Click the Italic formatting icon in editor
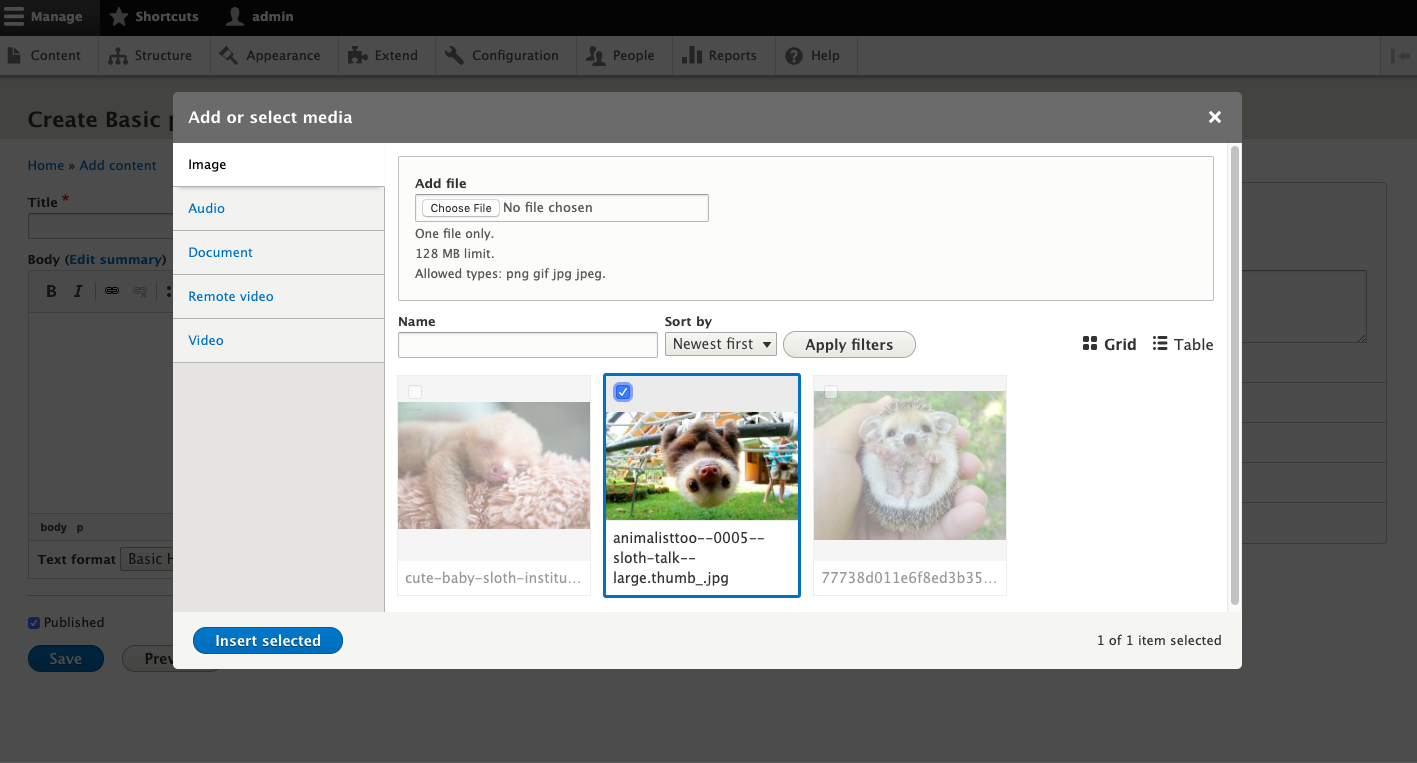Image resolution: width=1417 pixels, height=763 pixels. pos(77,291)
